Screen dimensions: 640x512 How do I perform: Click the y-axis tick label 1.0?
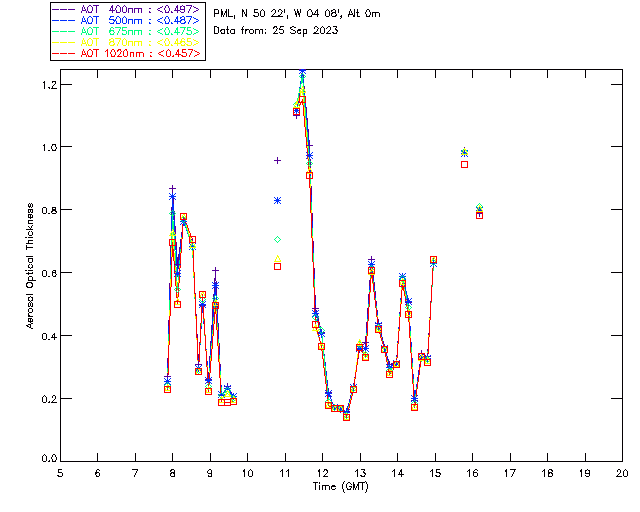point(47,147)
